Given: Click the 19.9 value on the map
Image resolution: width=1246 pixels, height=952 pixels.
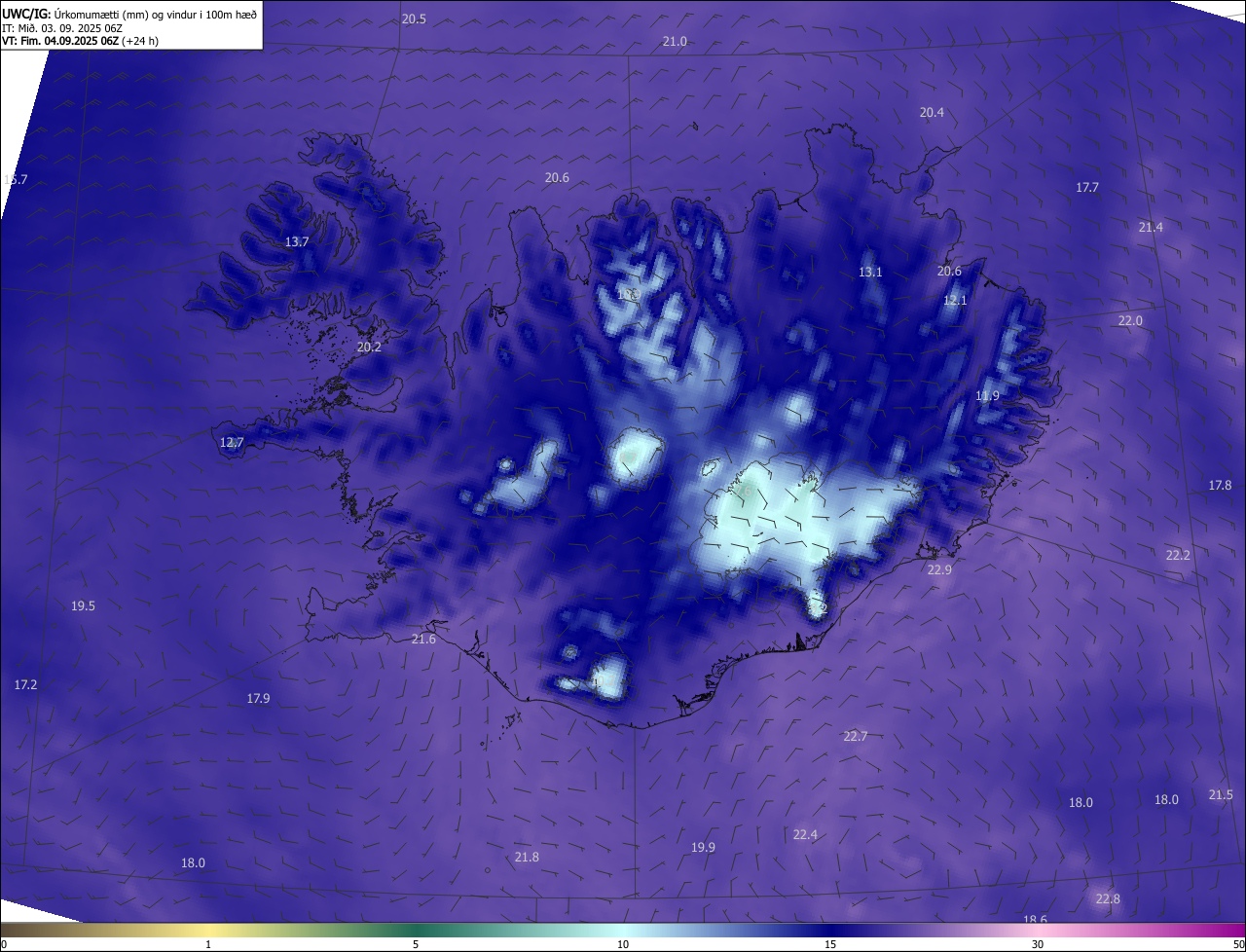Looking at the screenshot, I should pos(703,848).
